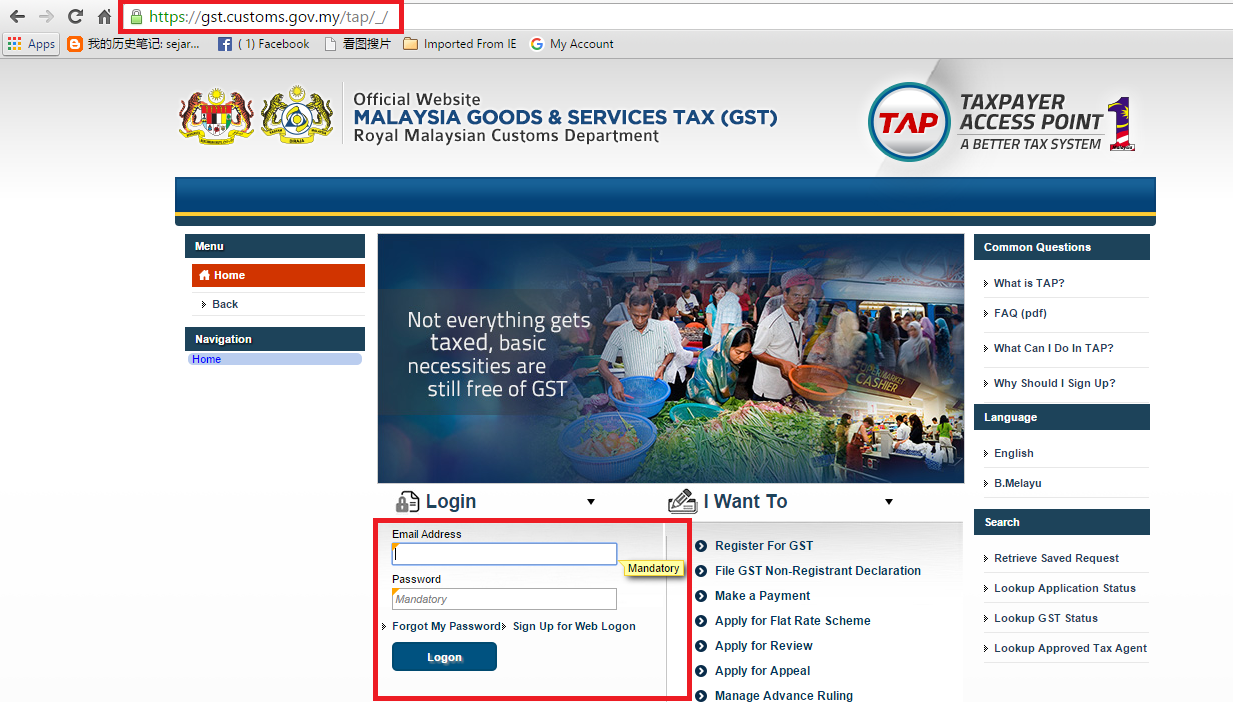Collapse the Login panel arrow
The image size is (1233, 702).
click(x=590, y=502)
